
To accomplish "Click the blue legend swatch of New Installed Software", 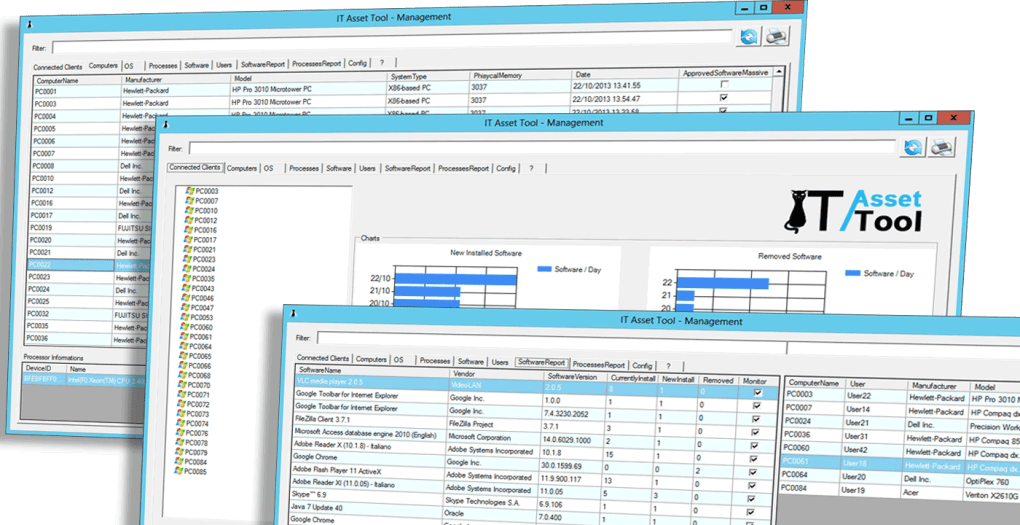I will 545,270.
